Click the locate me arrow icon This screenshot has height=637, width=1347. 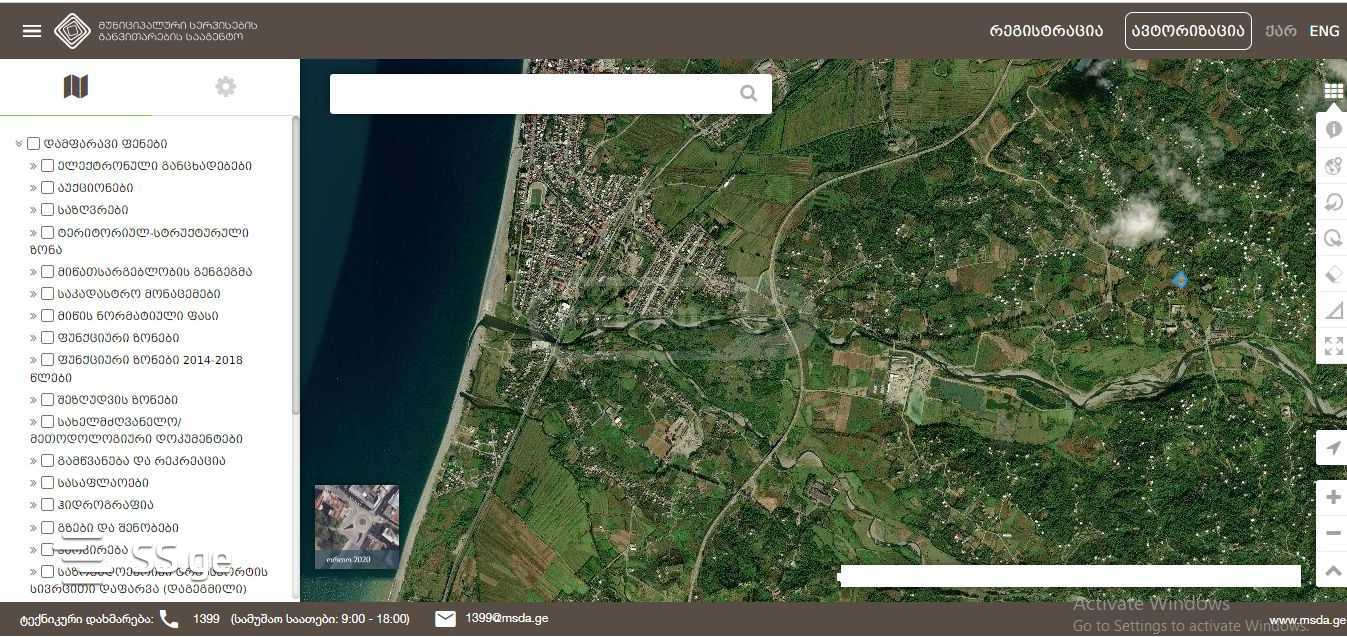(1332, 448)
